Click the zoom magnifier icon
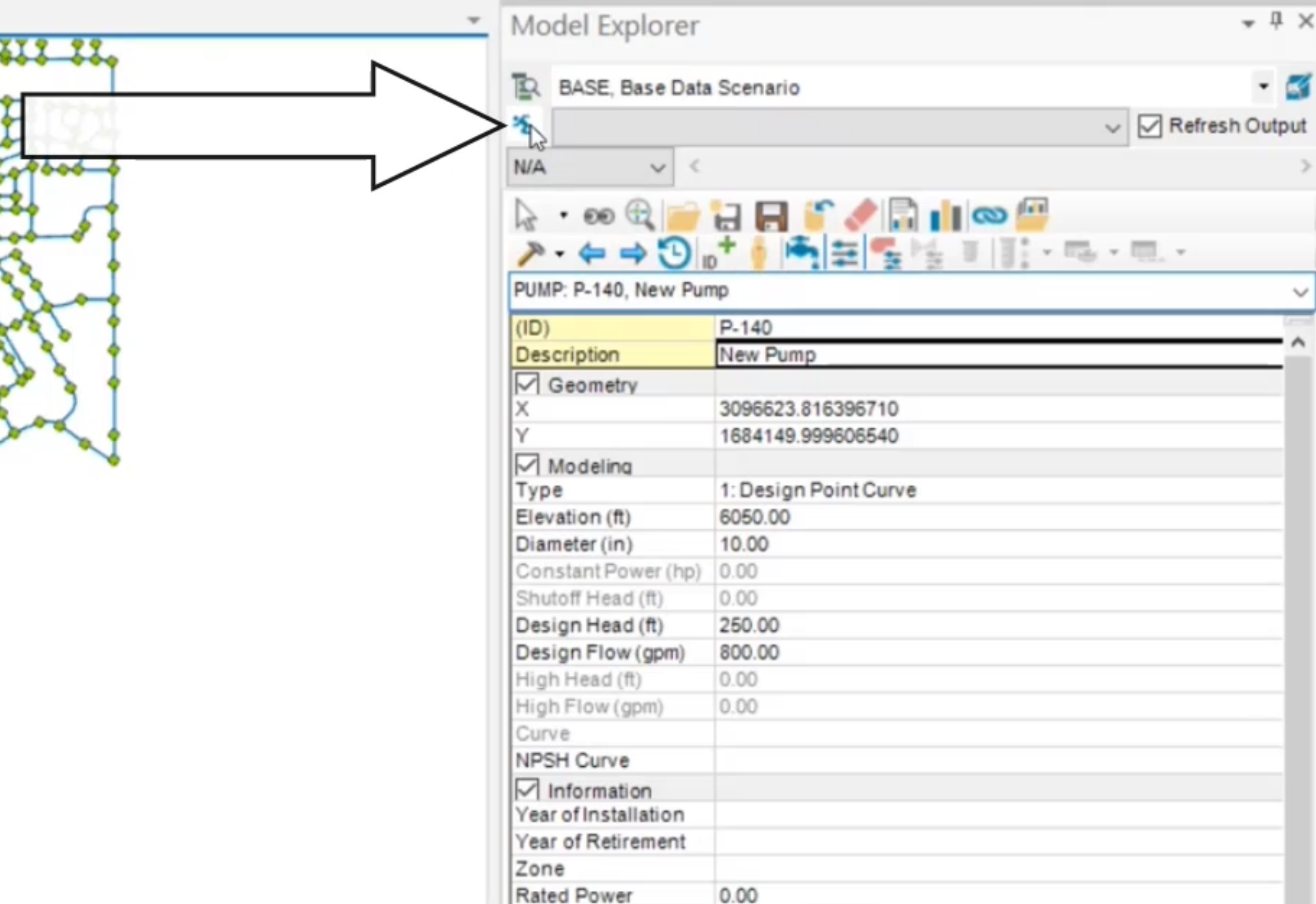 click(639, 215)
